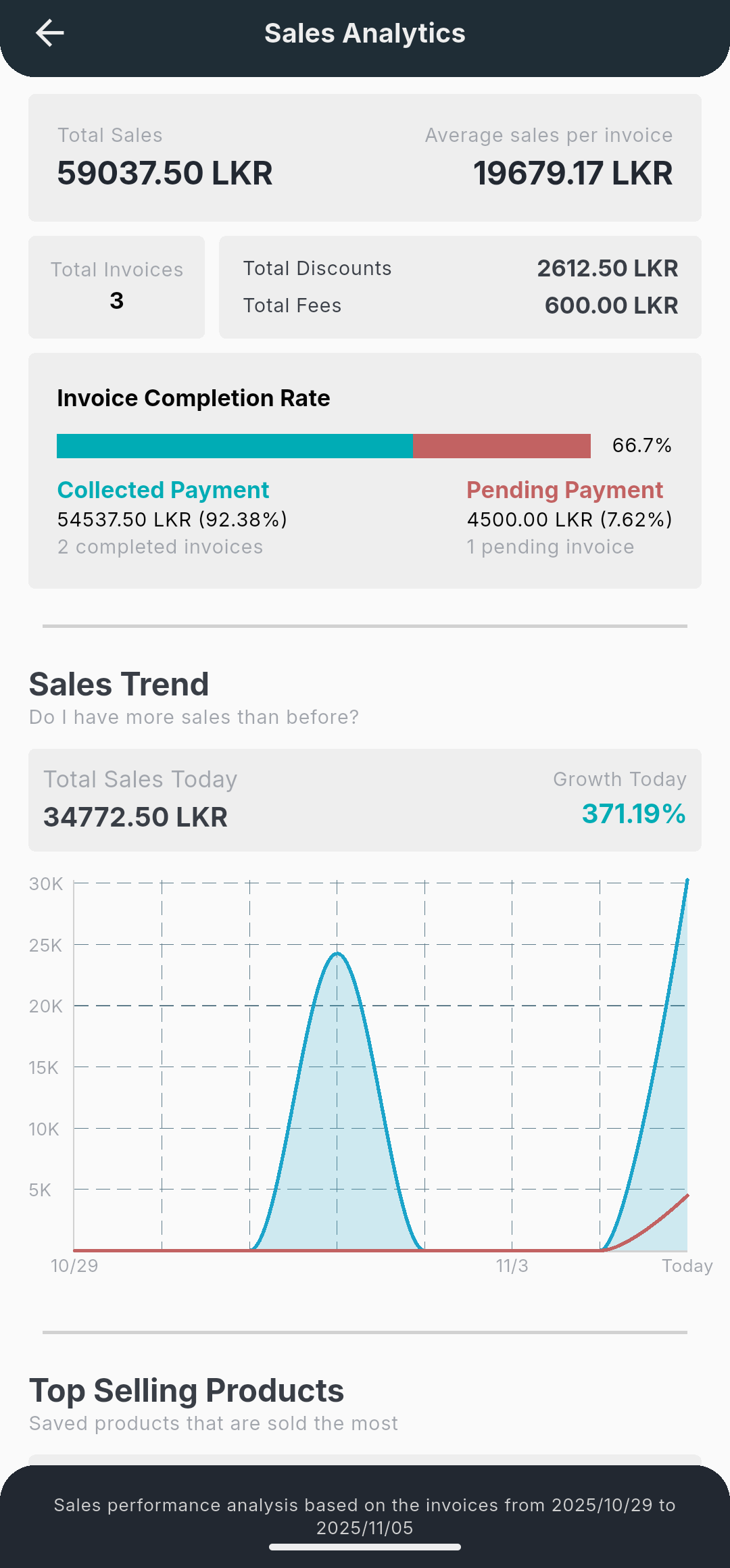Tap the 1 pending invoice text
The height and width of the screenshot is (1568, 730).
click(x=550, y=547)
